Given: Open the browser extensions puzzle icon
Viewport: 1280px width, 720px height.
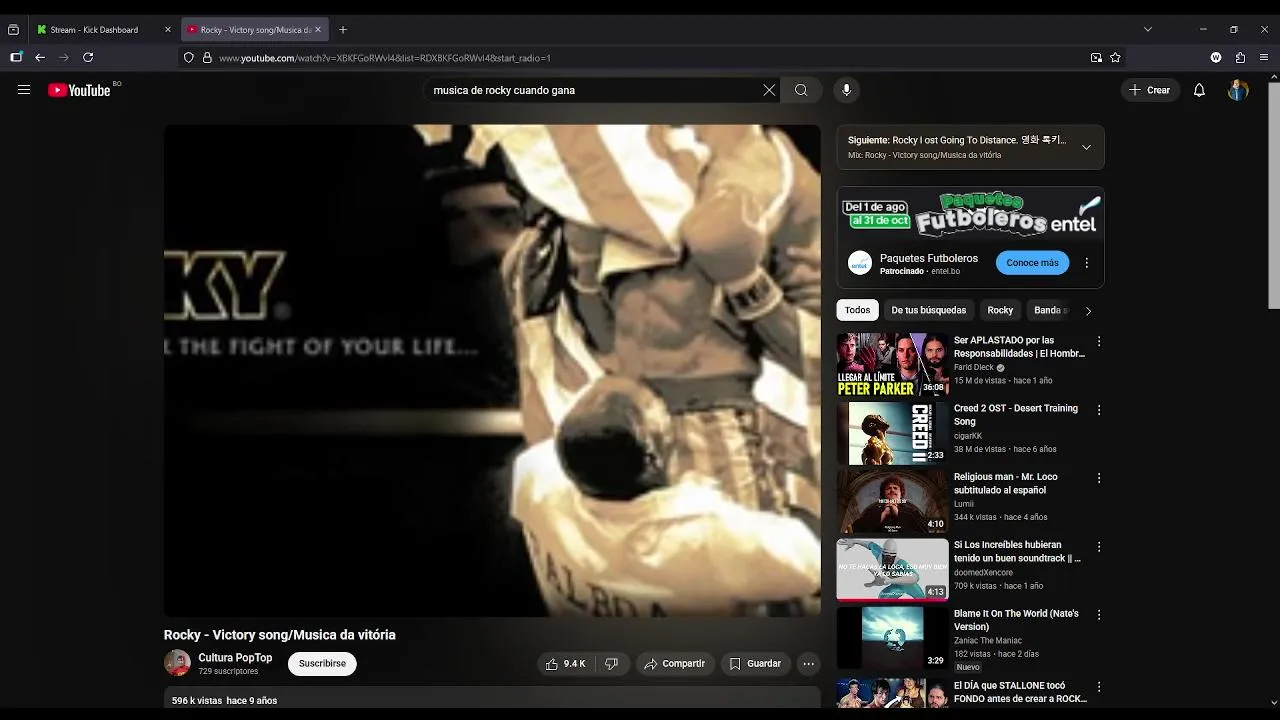Looking at the screenshot, I should click(1240, 58).
